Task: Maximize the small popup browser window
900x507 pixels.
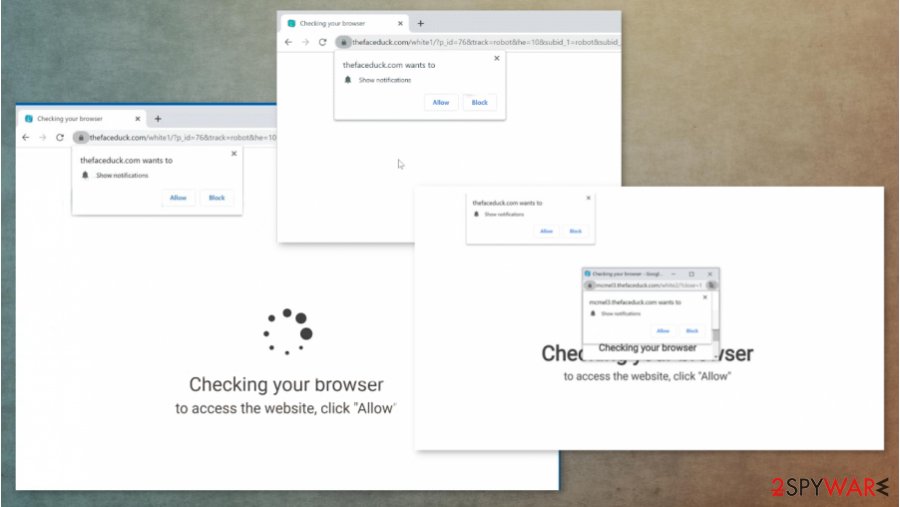Action: (x=692, y=274)
